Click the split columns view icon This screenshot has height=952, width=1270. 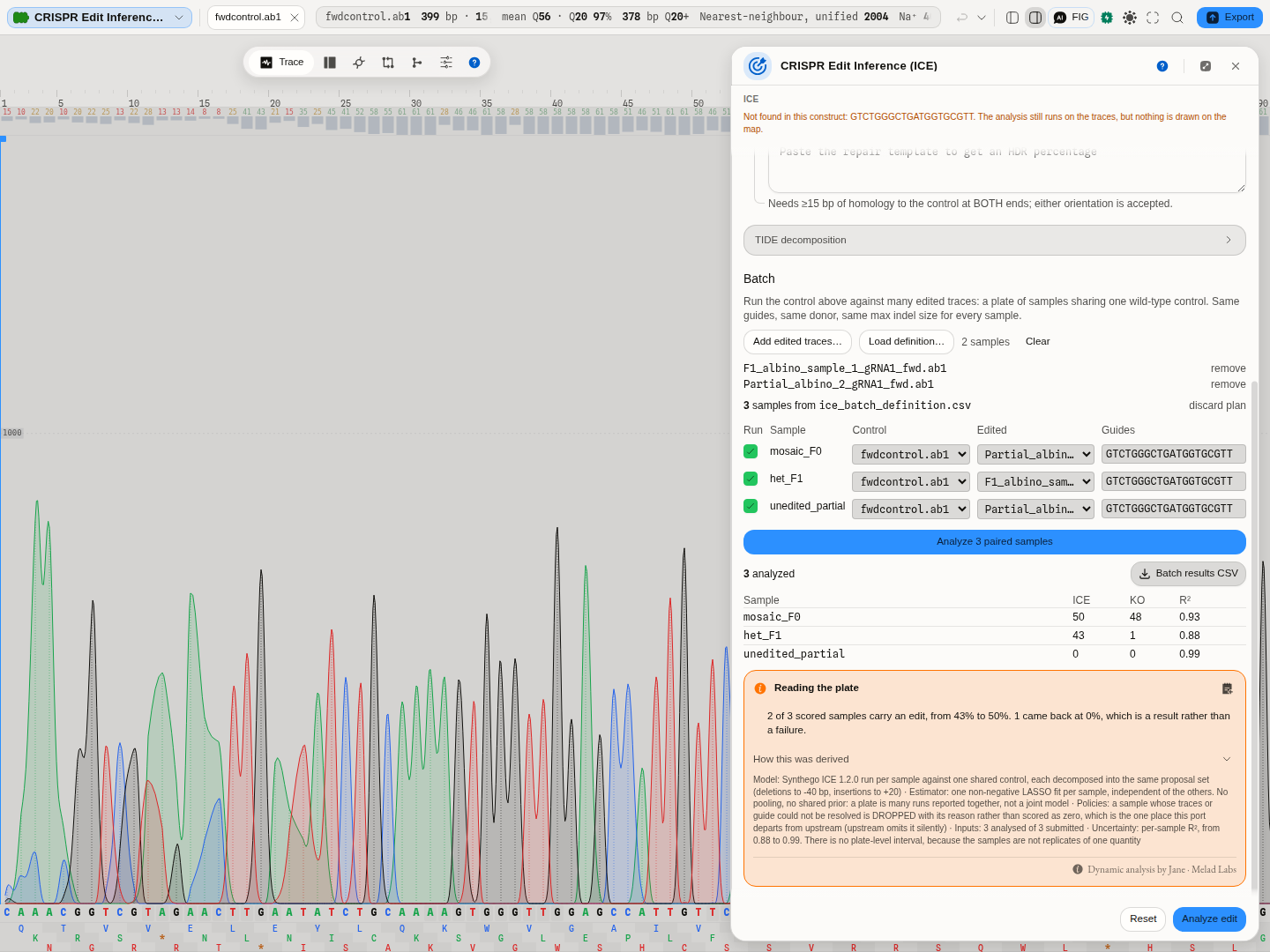coord(330,63)
